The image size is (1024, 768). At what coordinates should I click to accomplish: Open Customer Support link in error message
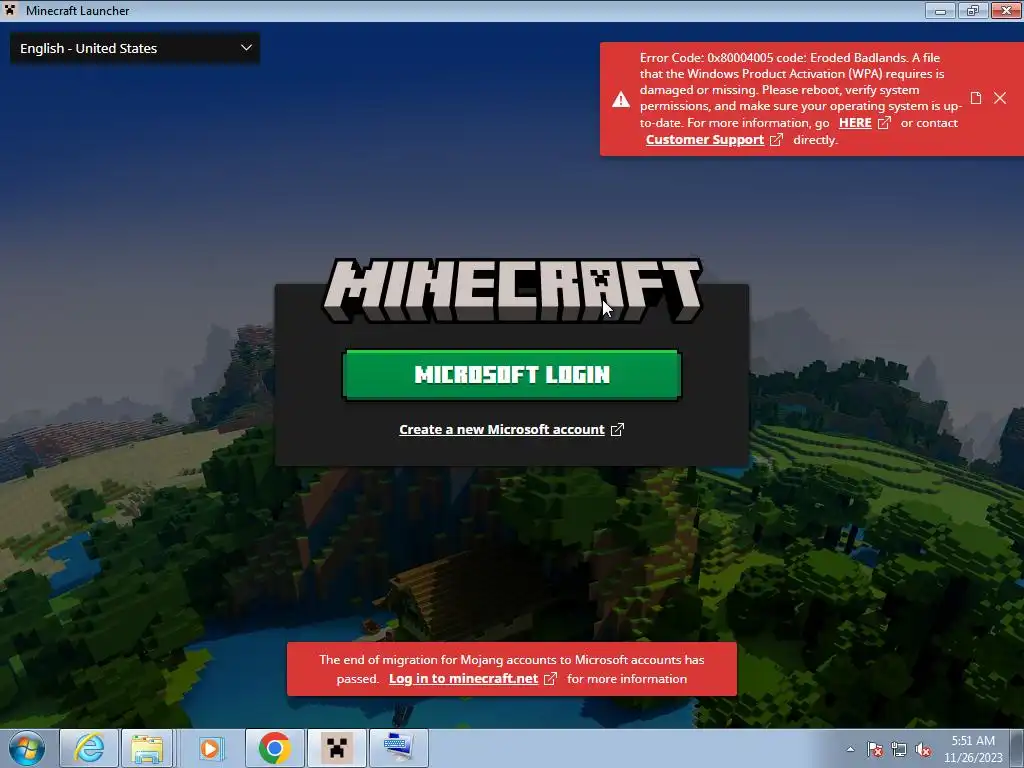[705, 140]
